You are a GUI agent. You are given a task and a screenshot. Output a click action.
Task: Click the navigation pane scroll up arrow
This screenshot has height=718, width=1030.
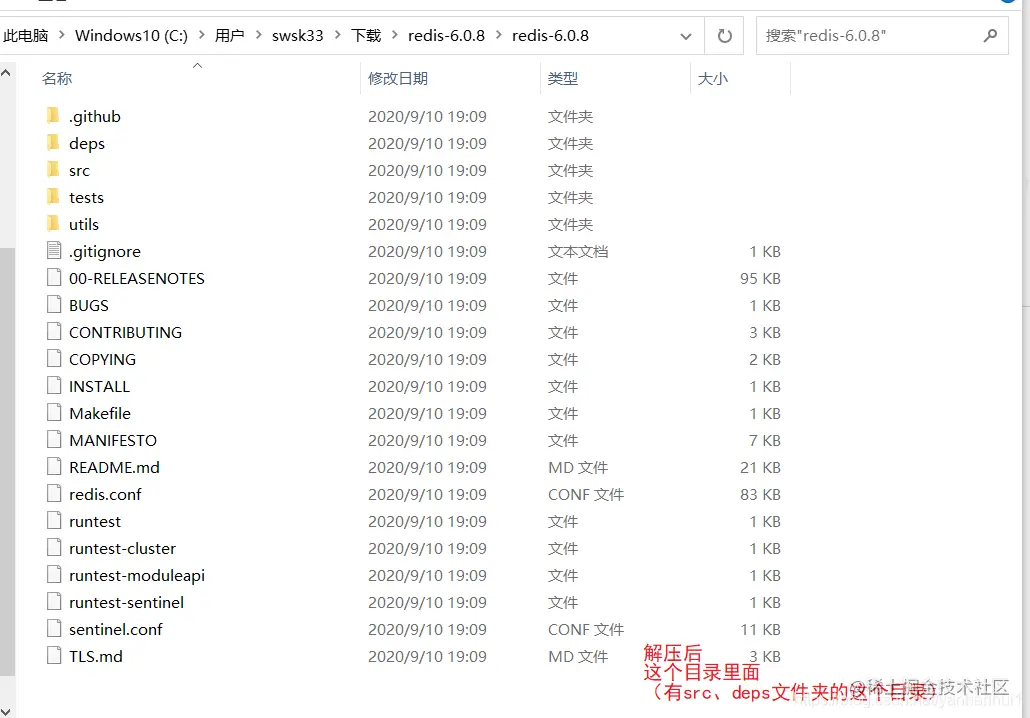[6, 73]
